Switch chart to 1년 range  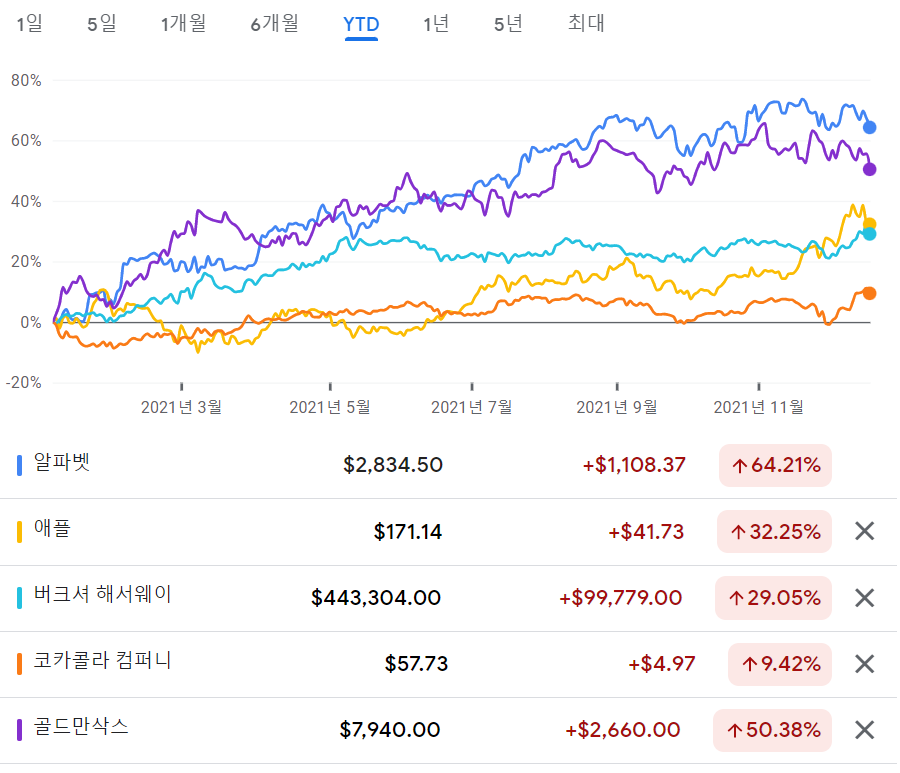pyautogui.click(x=436, y=24)
